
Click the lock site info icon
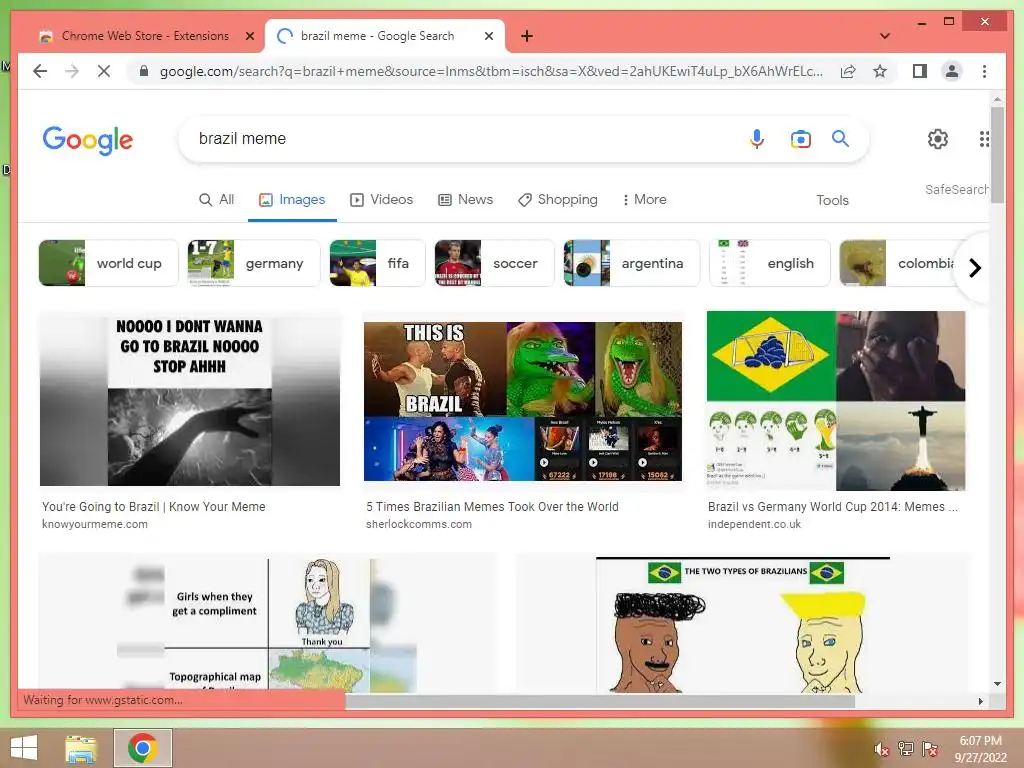[x=144, y=71]
